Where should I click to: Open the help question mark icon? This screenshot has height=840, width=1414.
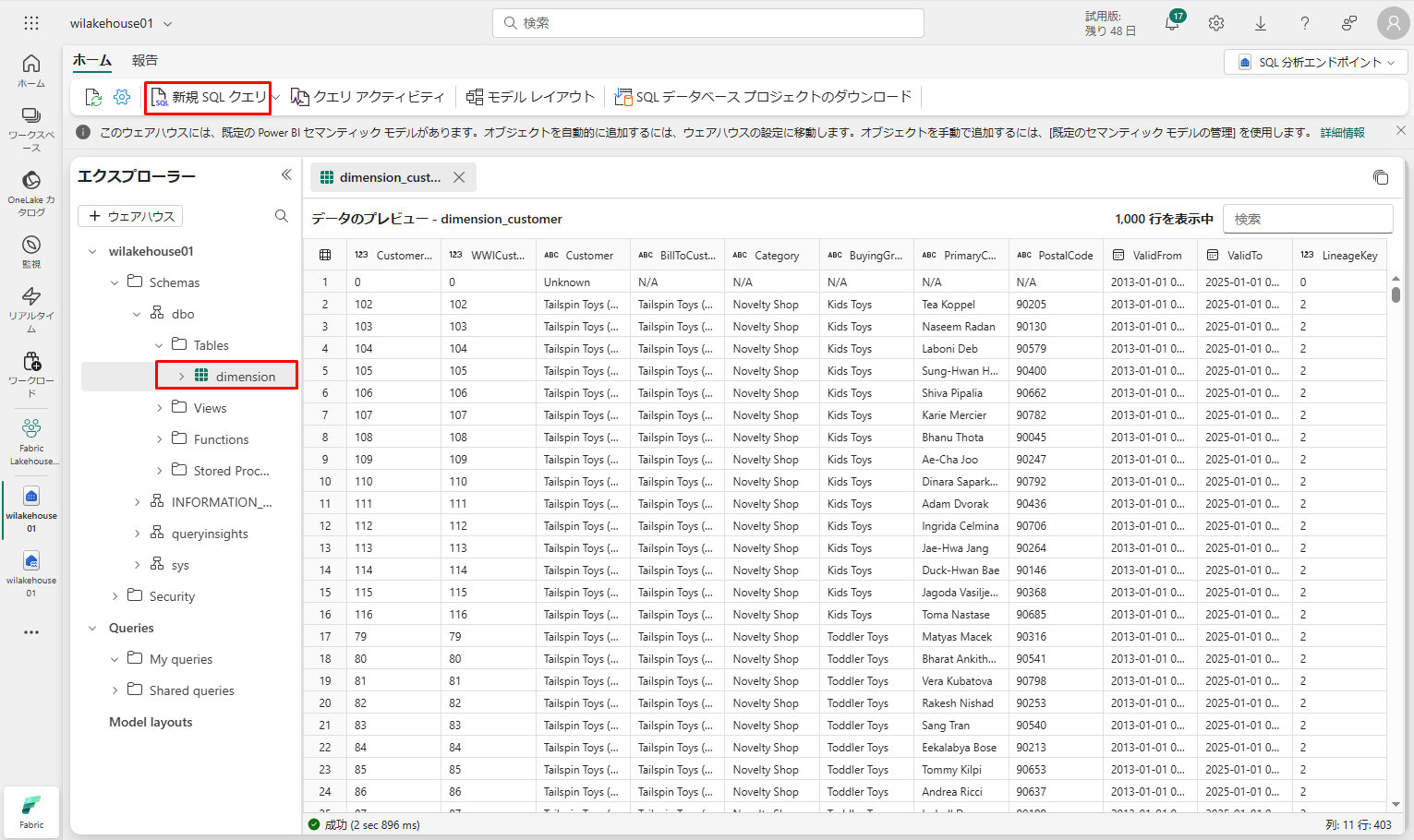click(x=1304, y=24)
